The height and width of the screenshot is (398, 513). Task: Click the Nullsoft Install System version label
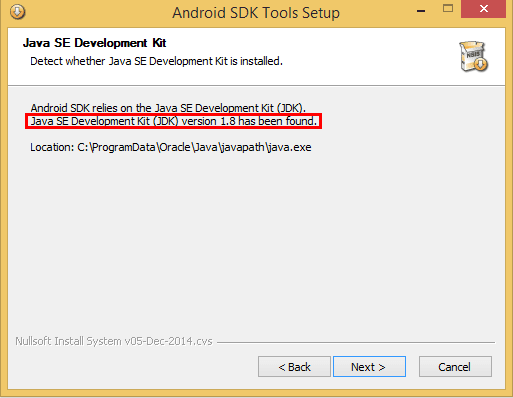(x=114, y=341)
